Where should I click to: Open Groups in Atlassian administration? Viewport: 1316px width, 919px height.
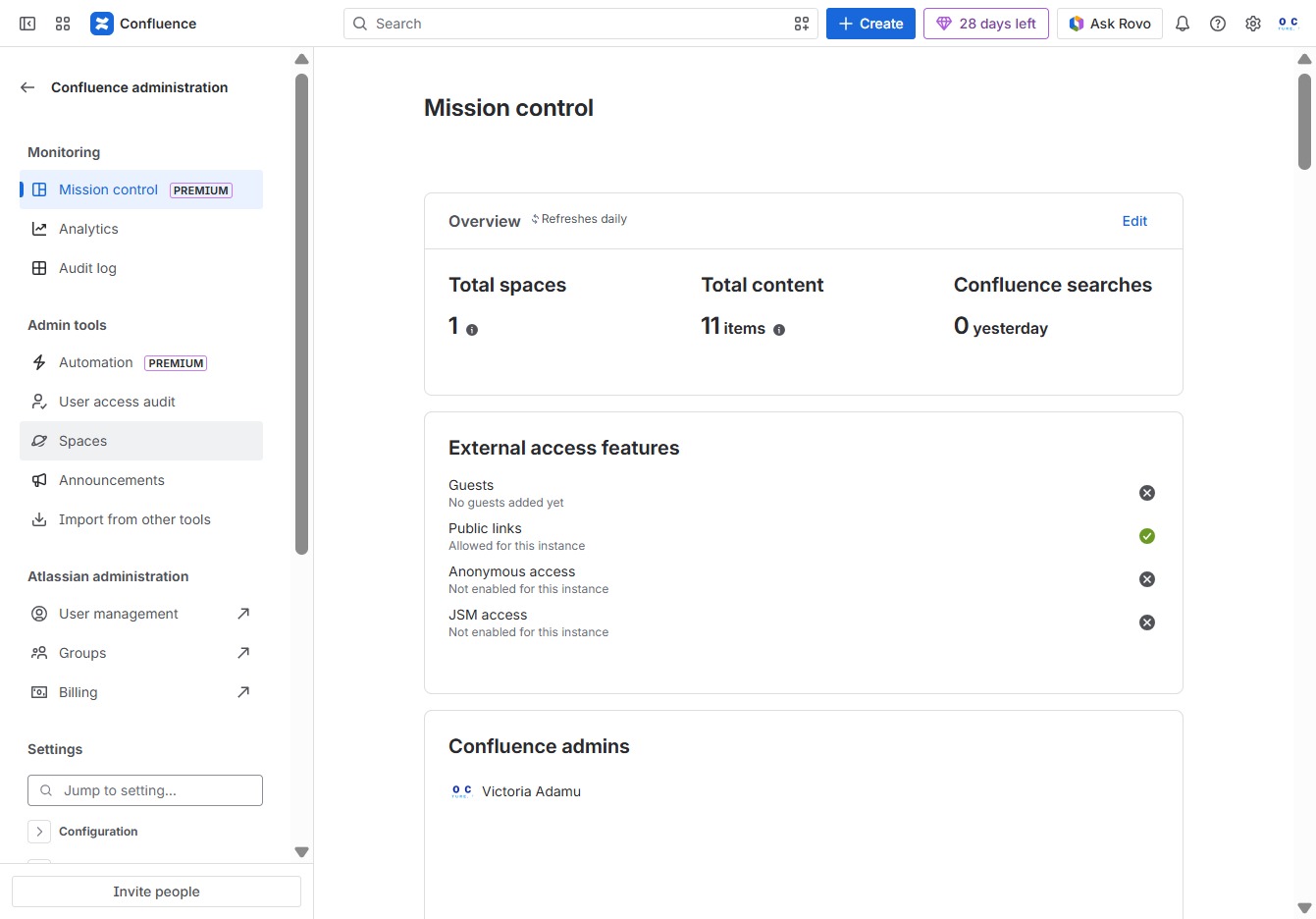point(141,653)
